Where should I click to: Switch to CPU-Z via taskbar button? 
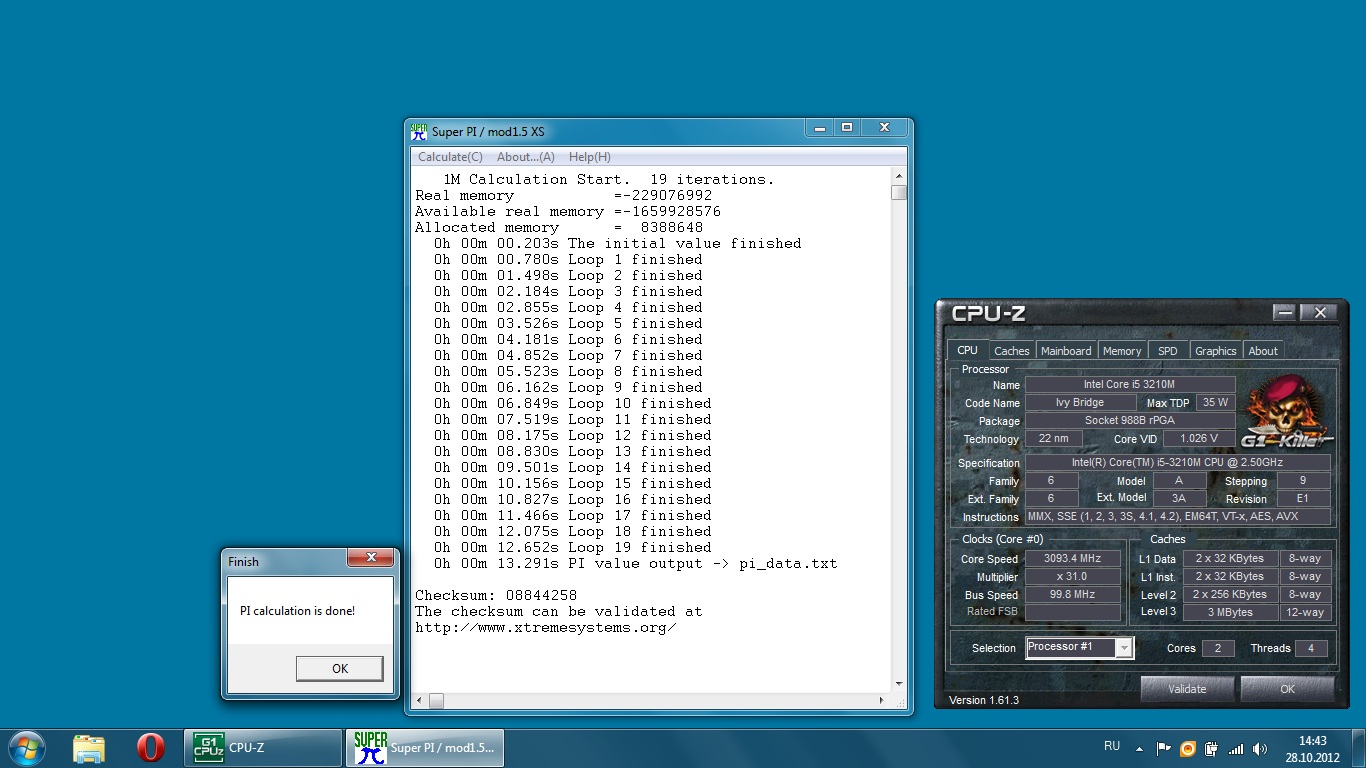(263, 748)
